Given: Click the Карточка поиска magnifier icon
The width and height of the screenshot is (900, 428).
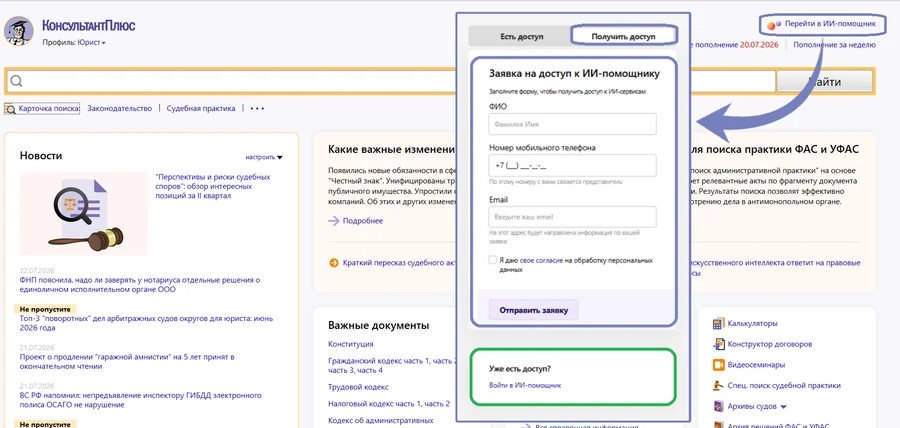Looking at the screenshot, I should (x=10, y=108).
